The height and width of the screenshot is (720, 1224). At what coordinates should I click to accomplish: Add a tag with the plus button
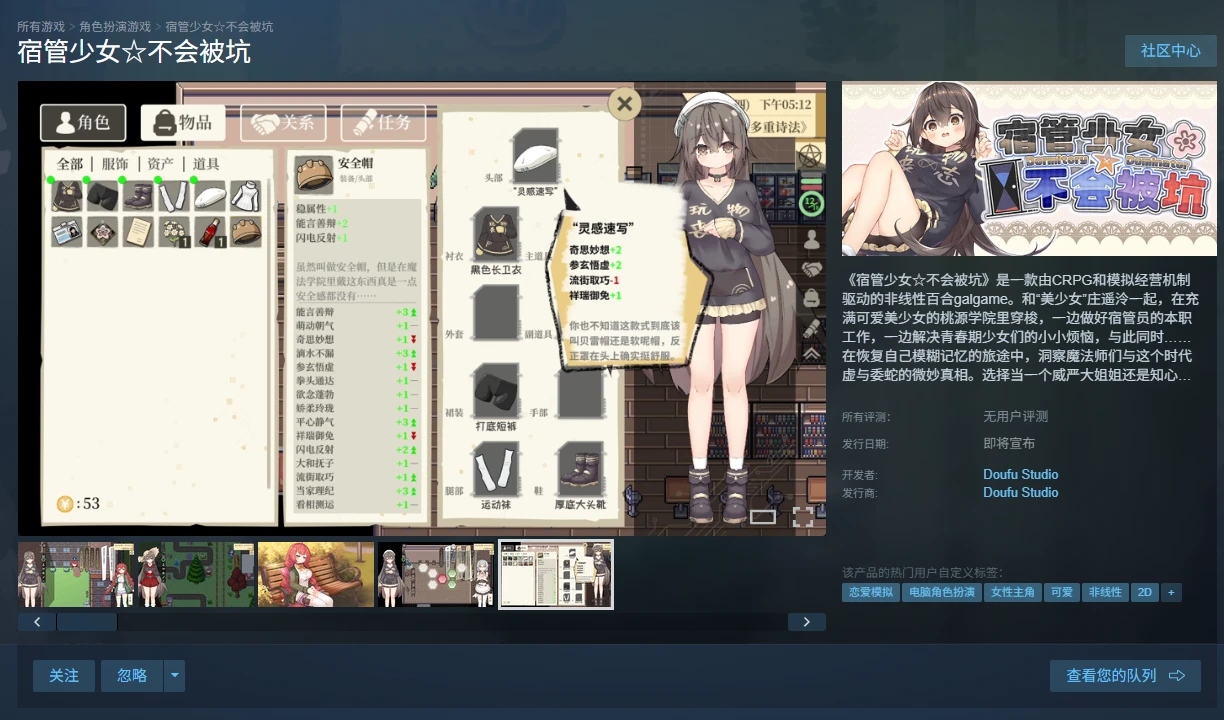click(1171, 592)
